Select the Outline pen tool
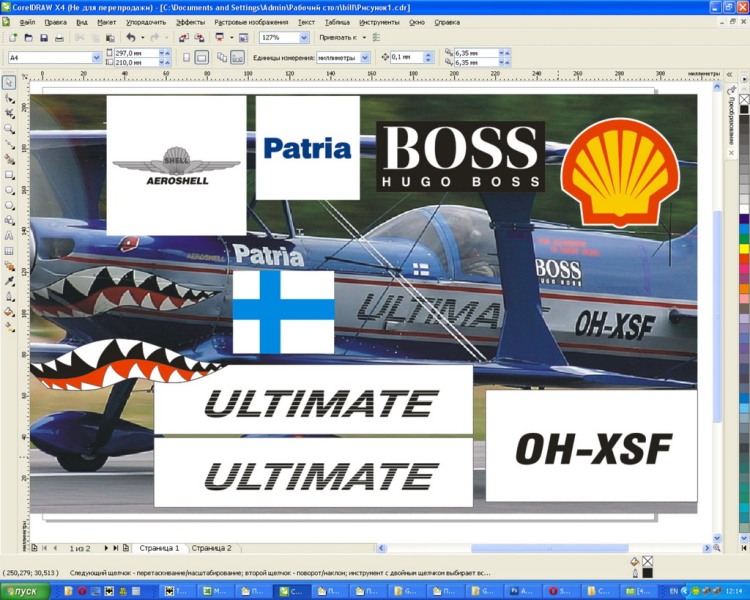The image size is (750, 600). click(x=9, y=297)
